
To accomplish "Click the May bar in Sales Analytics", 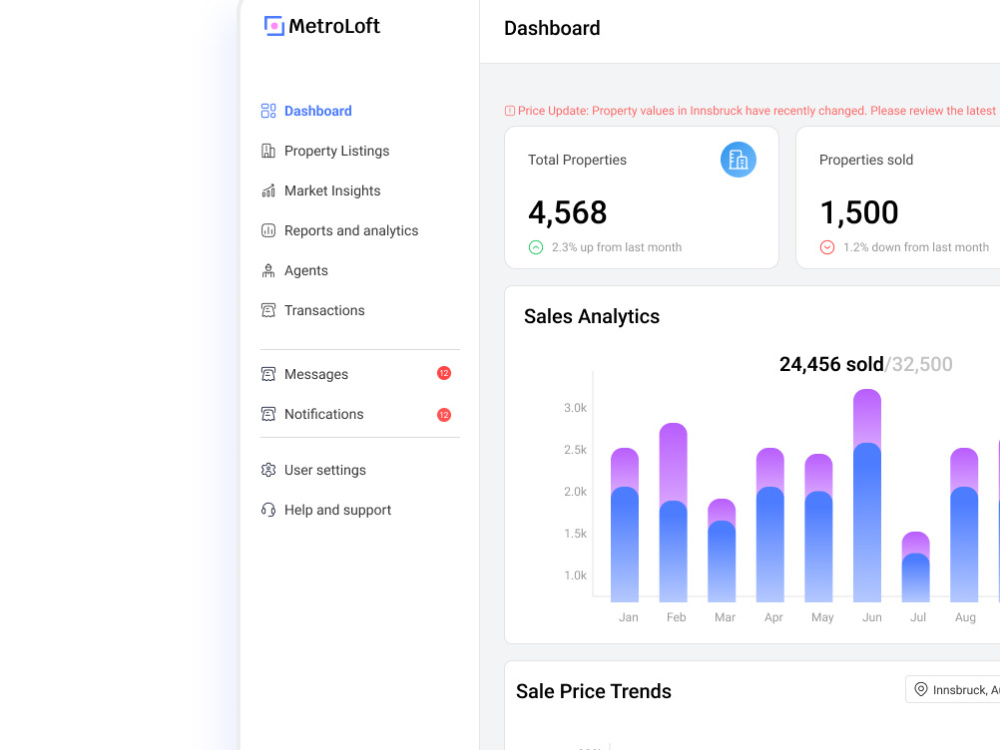I will [818, 528].
